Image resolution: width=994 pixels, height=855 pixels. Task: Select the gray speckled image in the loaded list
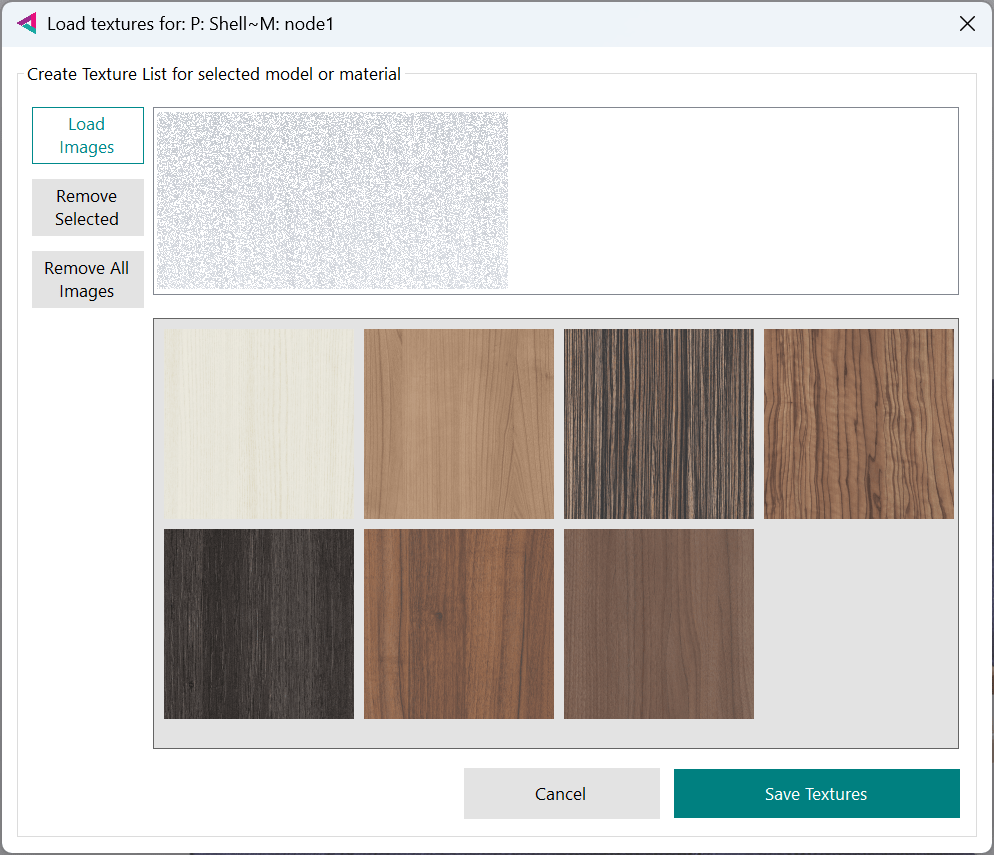point(332,201)
